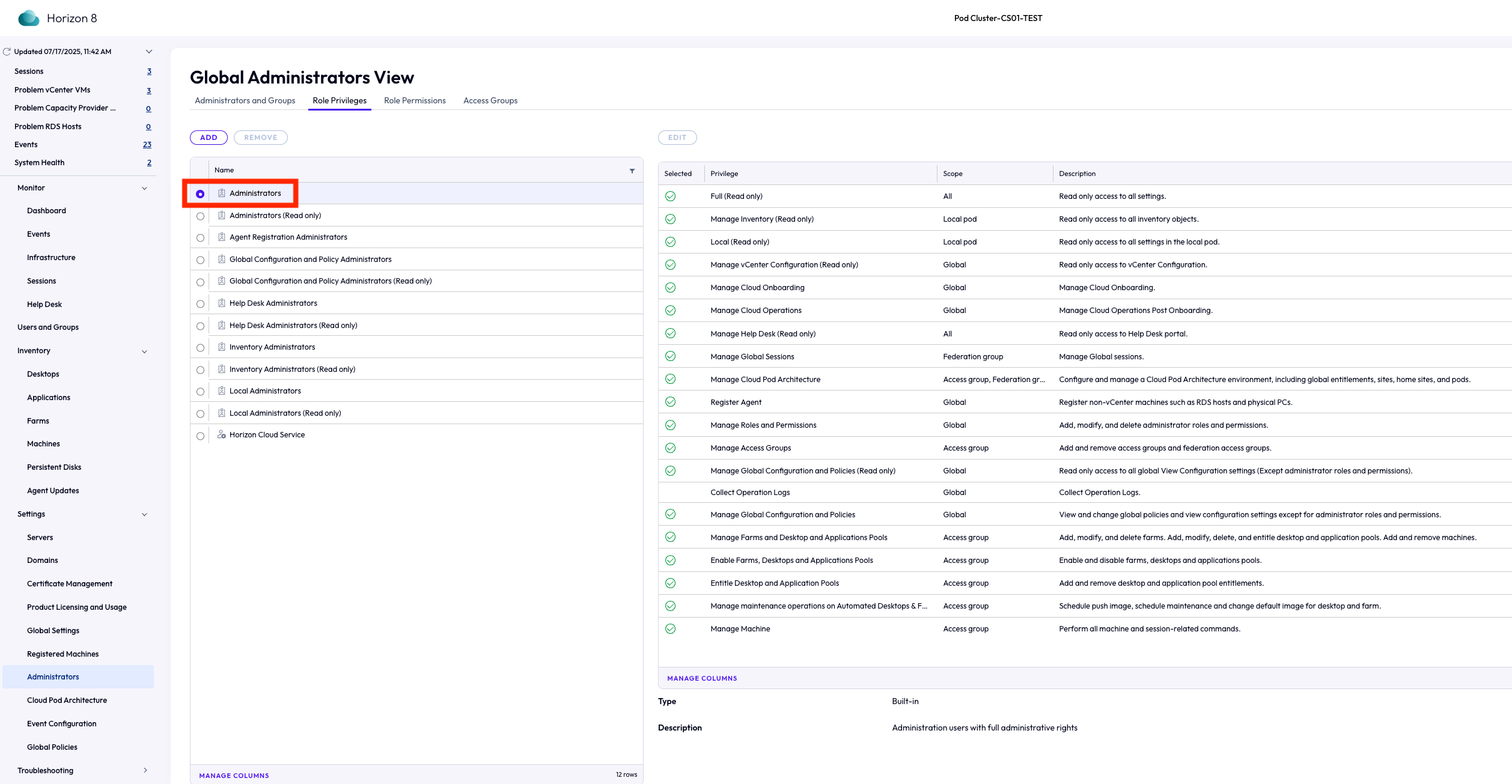
Task: Sort by the Privilege column header
Action: point(724,174)
